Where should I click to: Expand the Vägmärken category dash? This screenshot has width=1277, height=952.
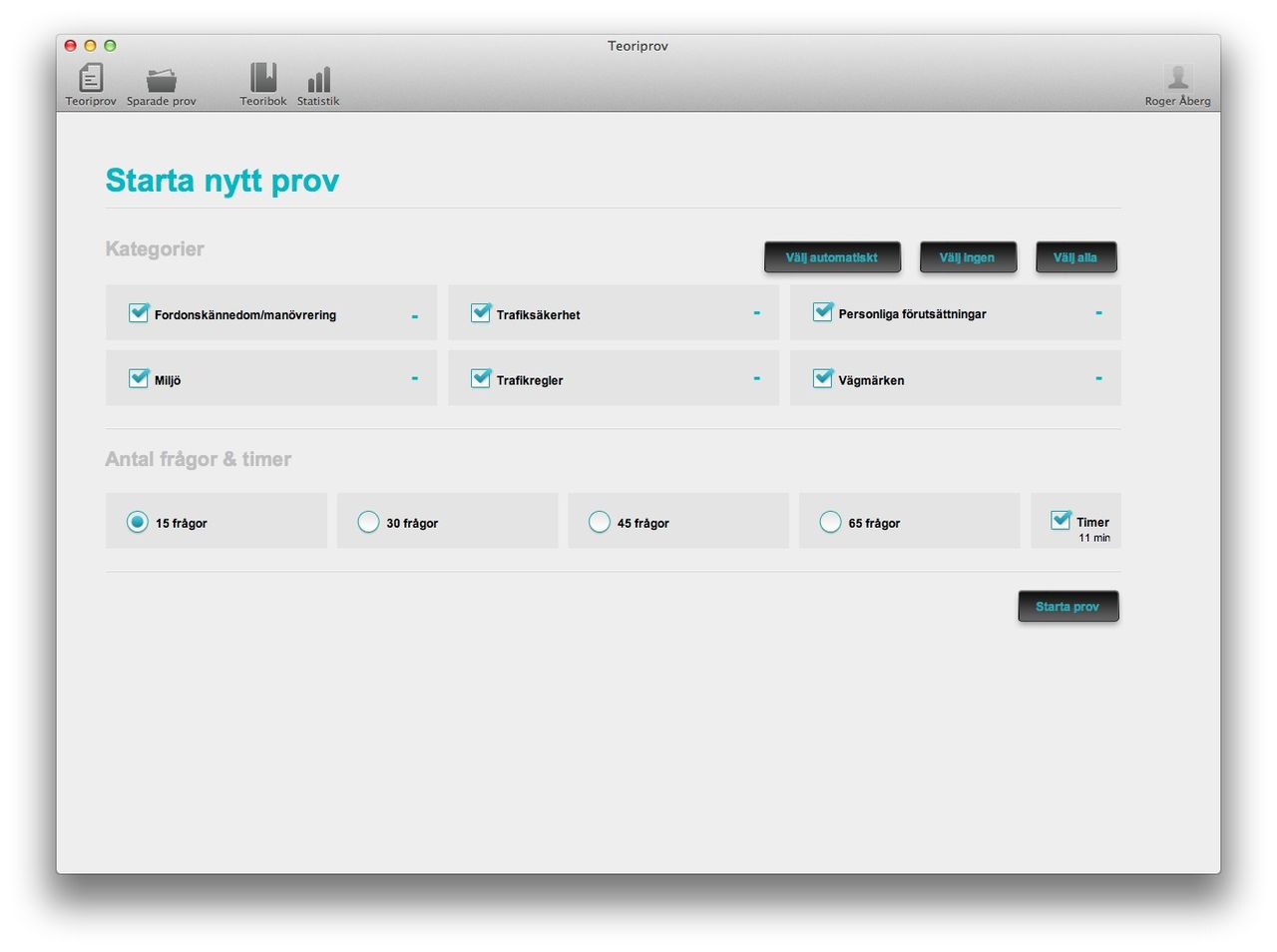pos(1098,379)
